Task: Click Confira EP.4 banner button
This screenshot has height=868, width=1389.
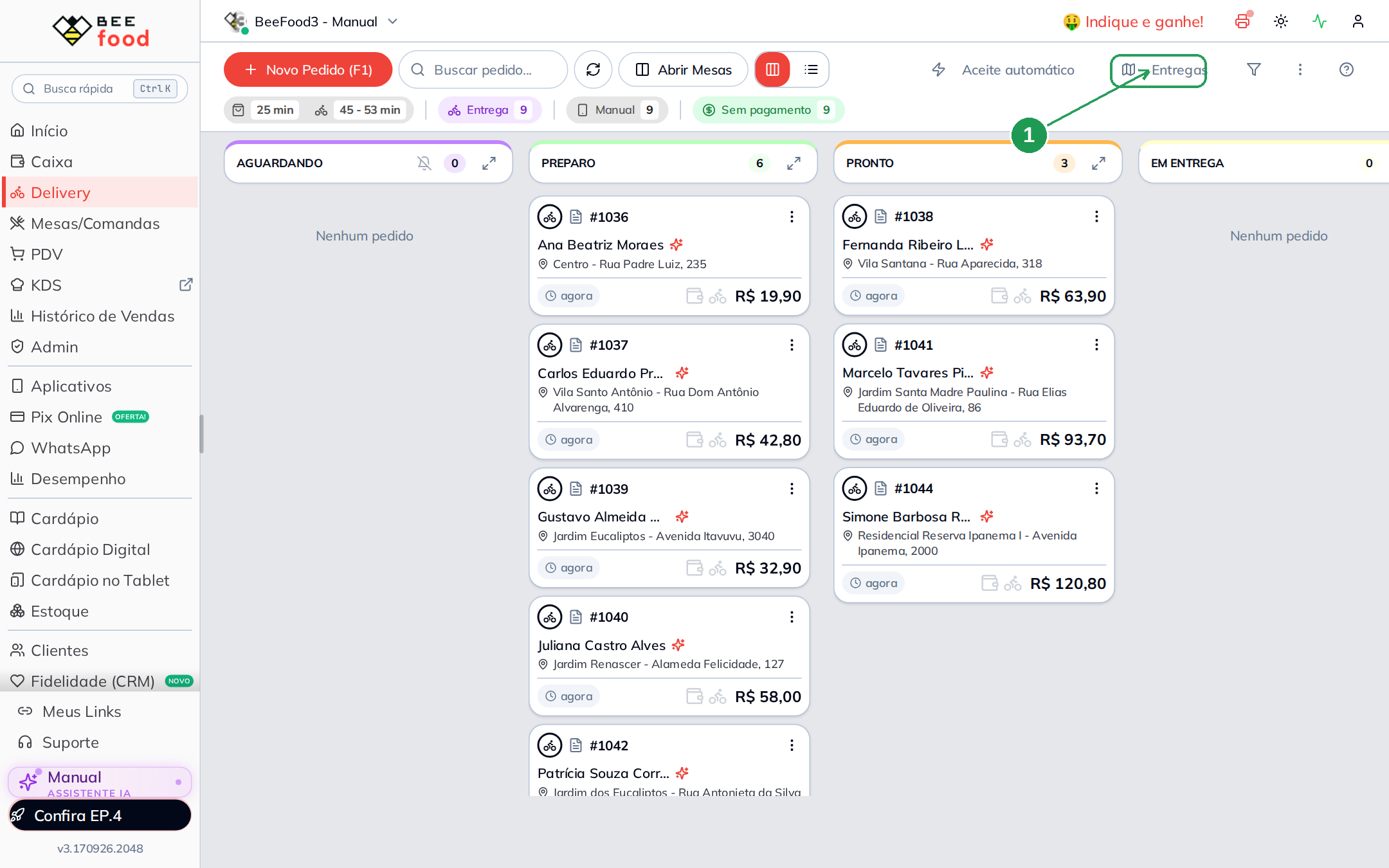Action: (x=100, y=815)
